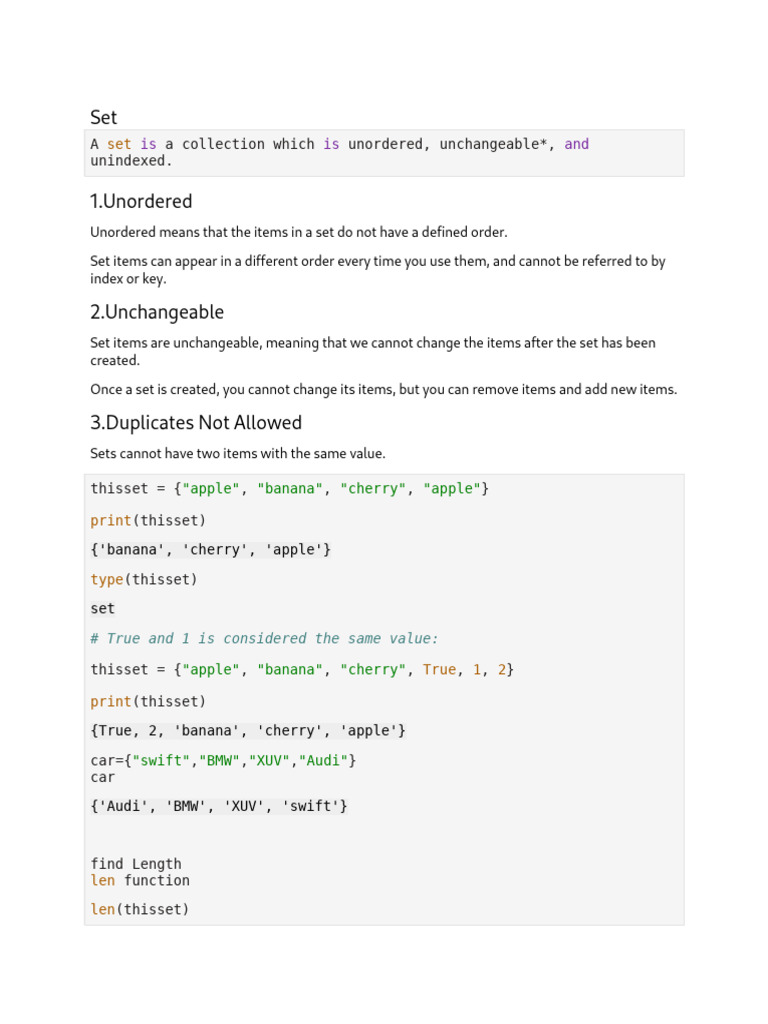Click the "True" value in thisset assignment

pyautogui.click(x=439, y=669)
